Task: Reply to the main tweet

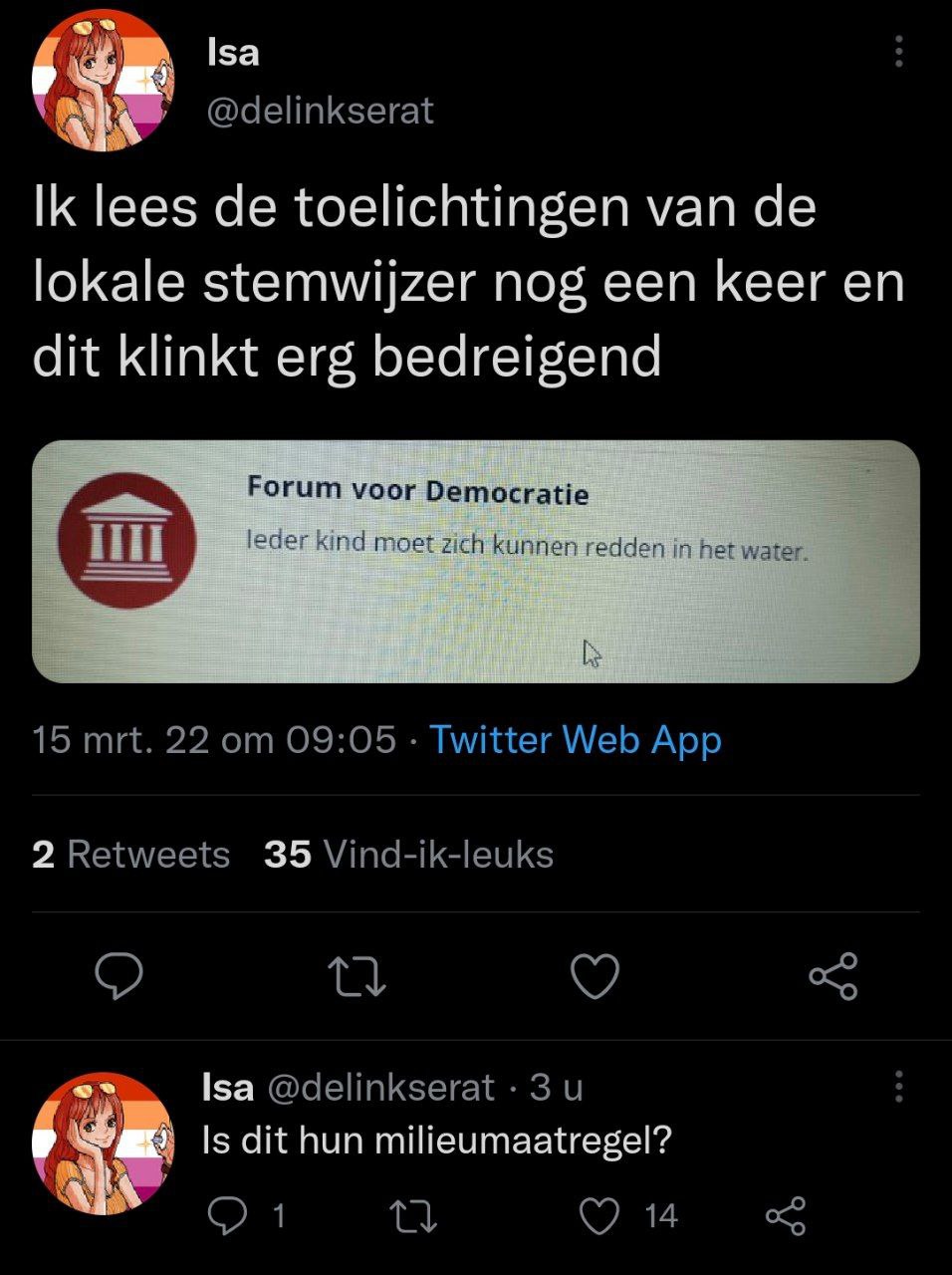Action: click(119, 976)
